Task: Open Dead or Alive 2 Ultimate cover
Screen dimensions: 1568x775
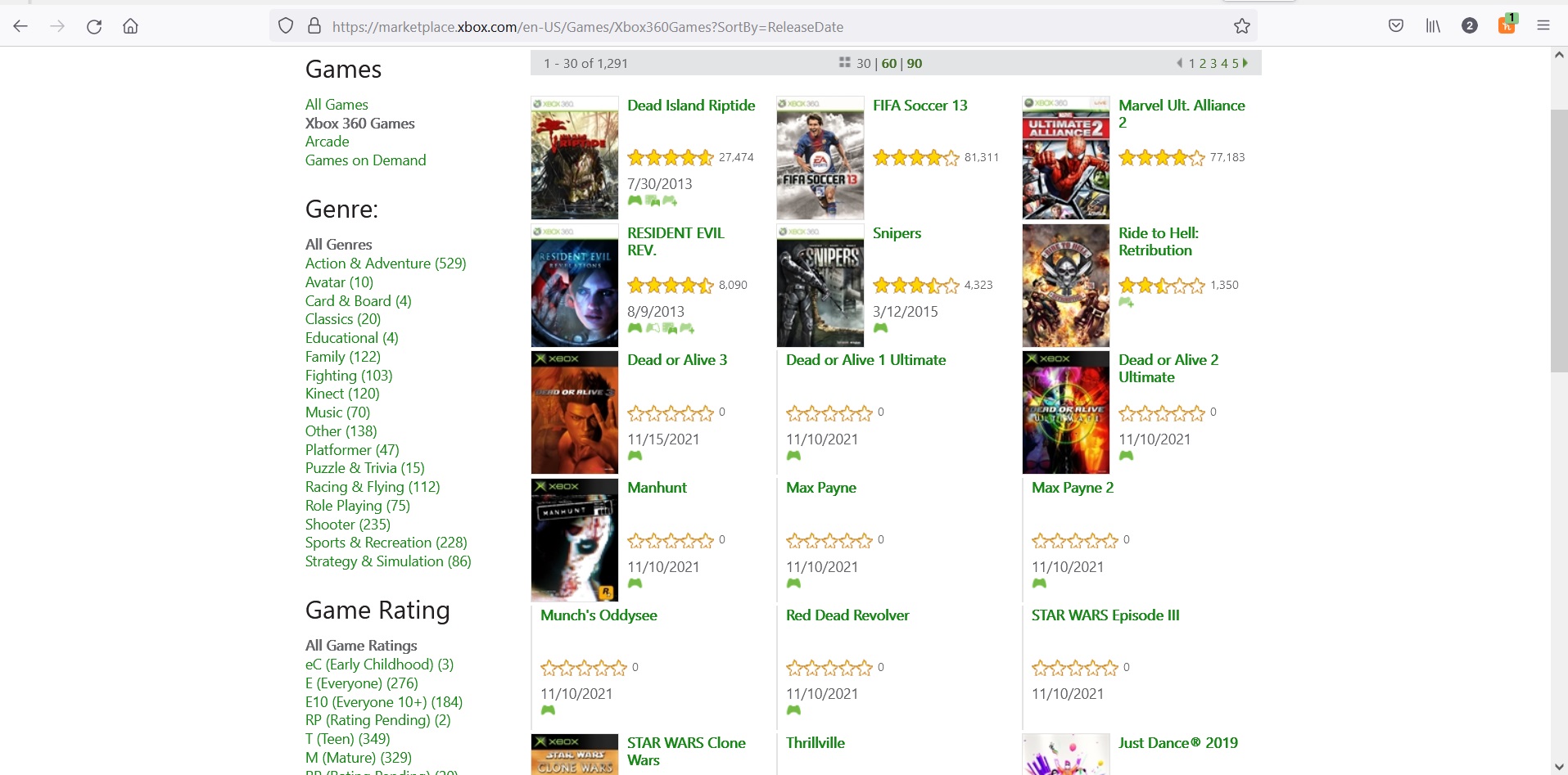Action: point(1066,412)
